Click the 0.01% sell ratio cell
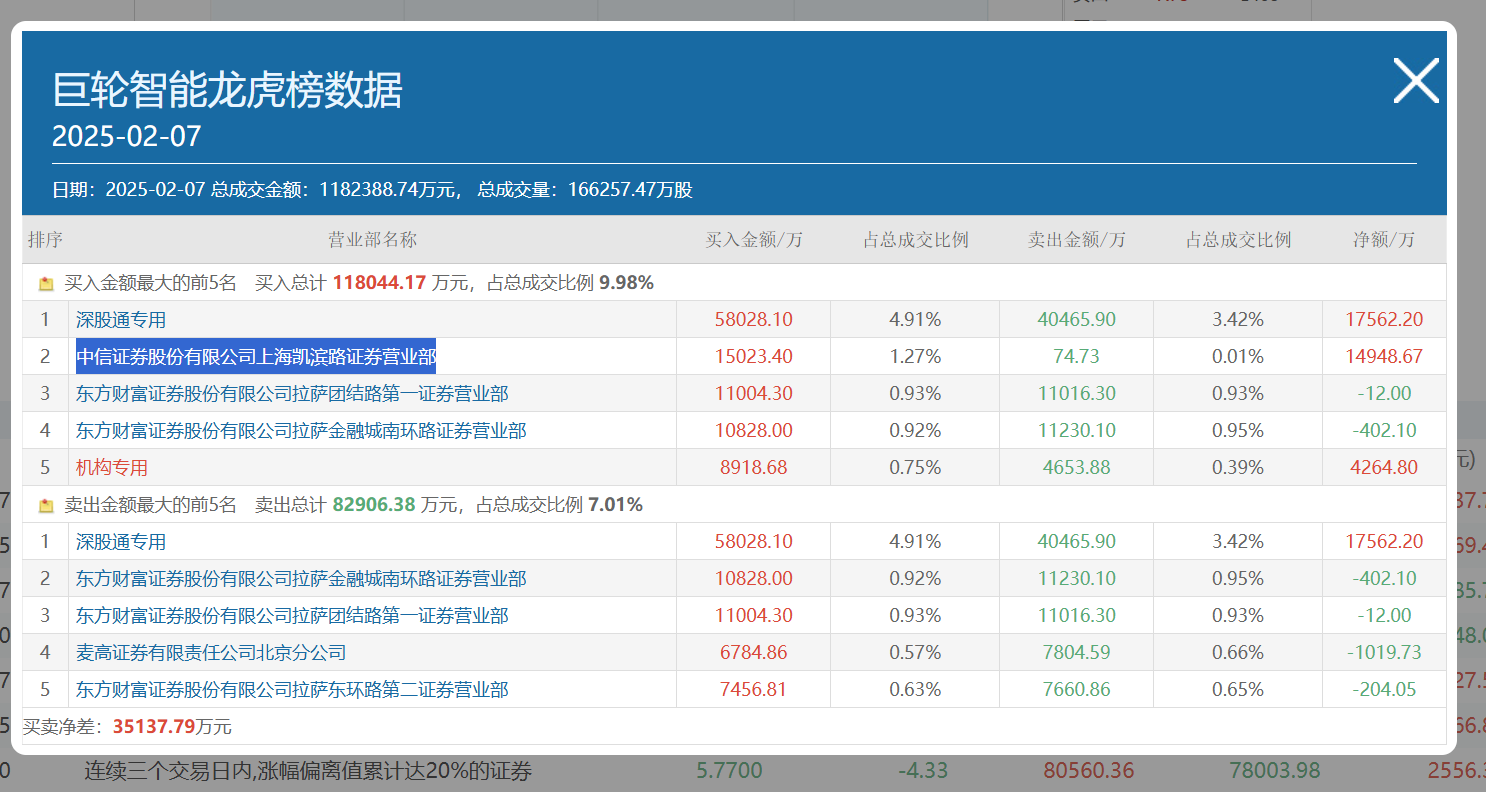The height and width of the screenshot is (792, 1486). click(x=1238, y=357)
